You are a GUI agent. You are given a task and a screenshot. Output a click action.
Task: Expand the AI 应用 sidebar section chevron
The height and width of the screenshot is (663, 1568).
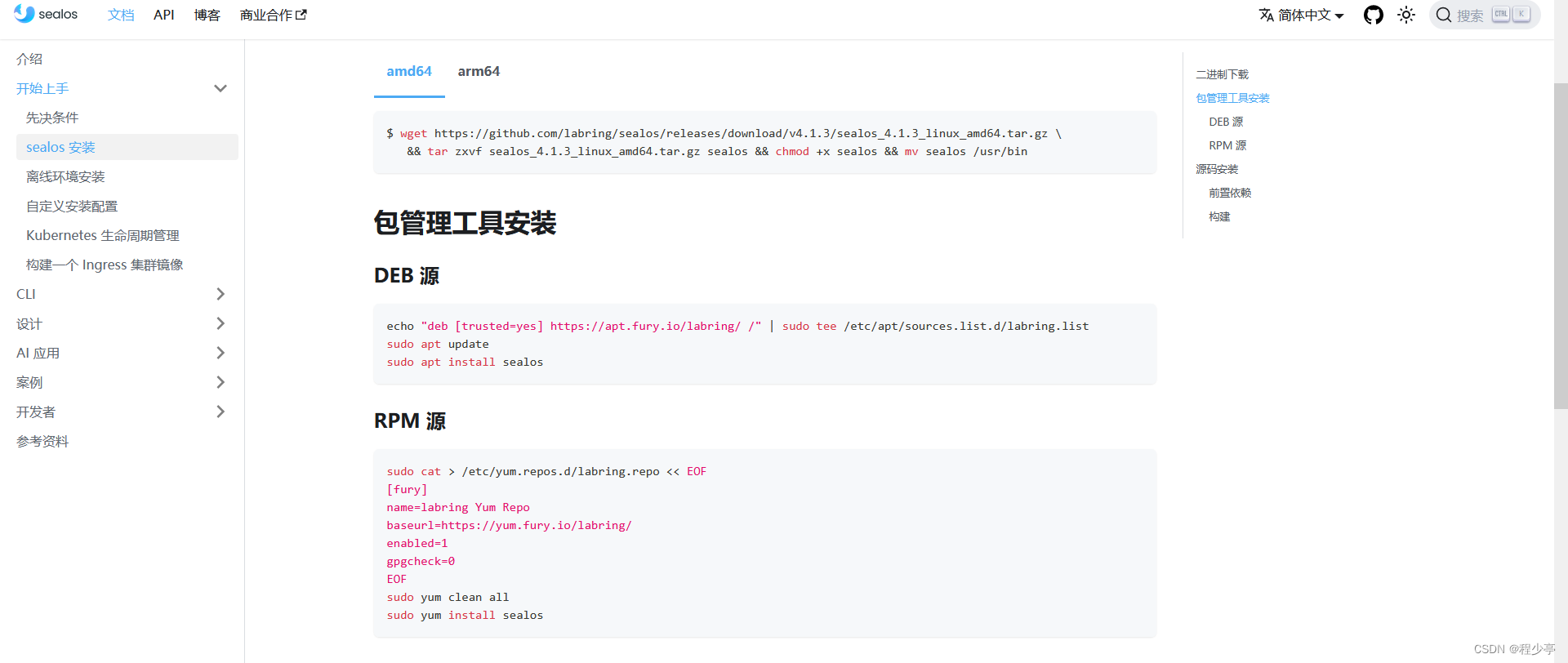click(x=220, y=353)
